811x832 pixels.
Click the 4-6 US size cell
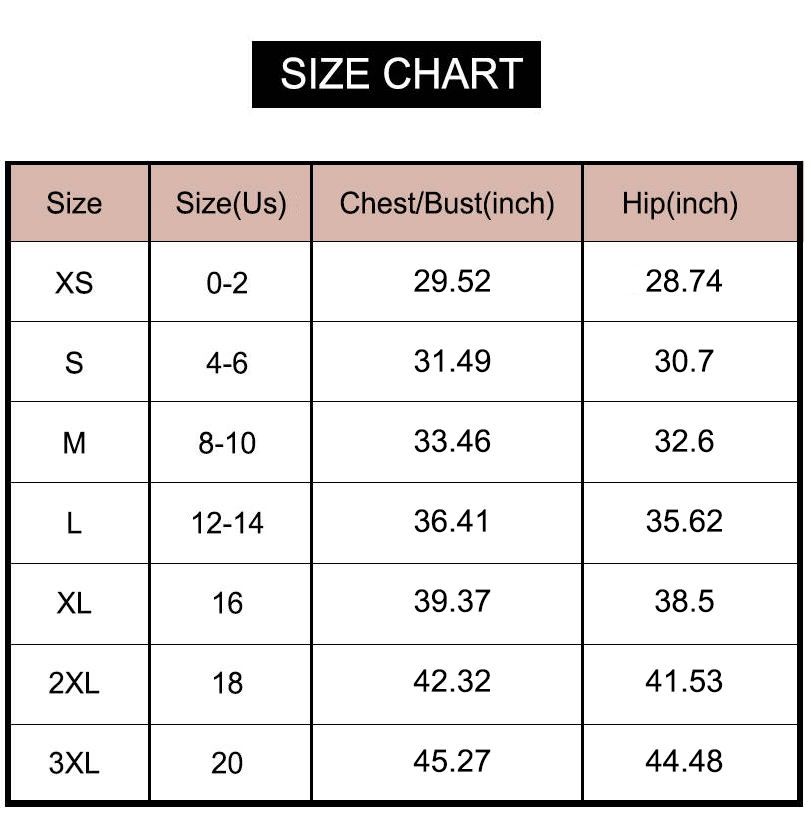point(231,362)
